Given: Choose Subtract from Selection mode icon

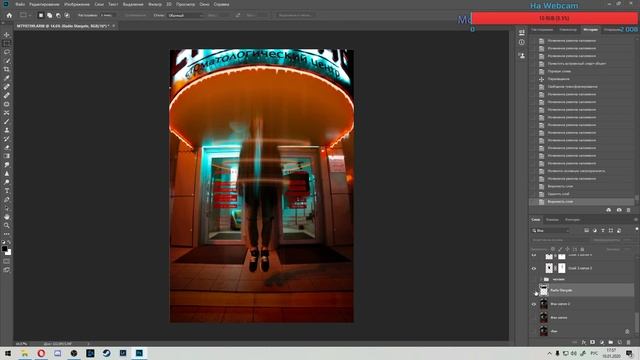Looking at the screenshot, I should [x=58, y=15].
